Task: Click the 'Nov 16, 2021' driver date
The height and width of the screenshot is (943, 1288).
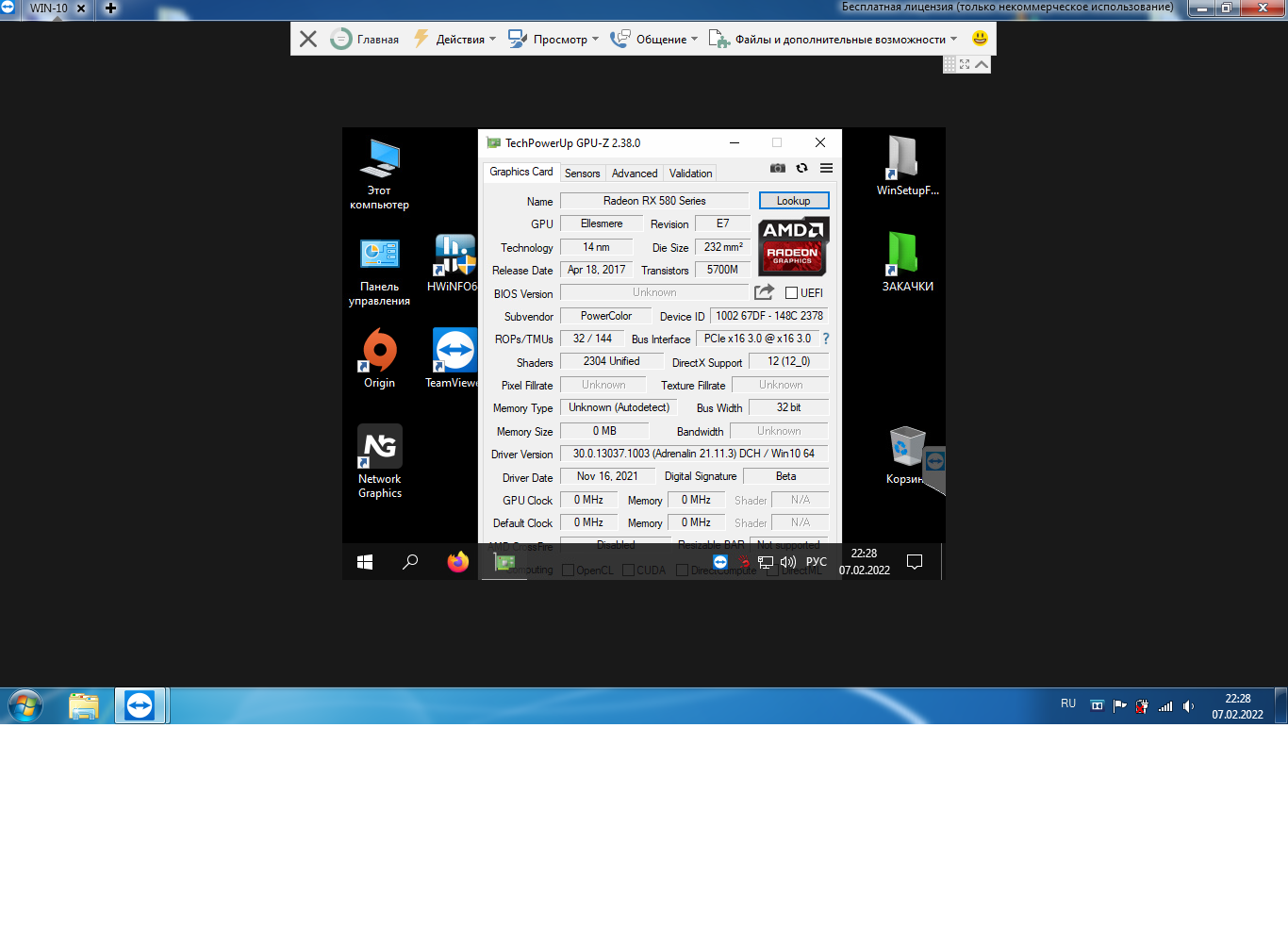Action: point(607,476)
